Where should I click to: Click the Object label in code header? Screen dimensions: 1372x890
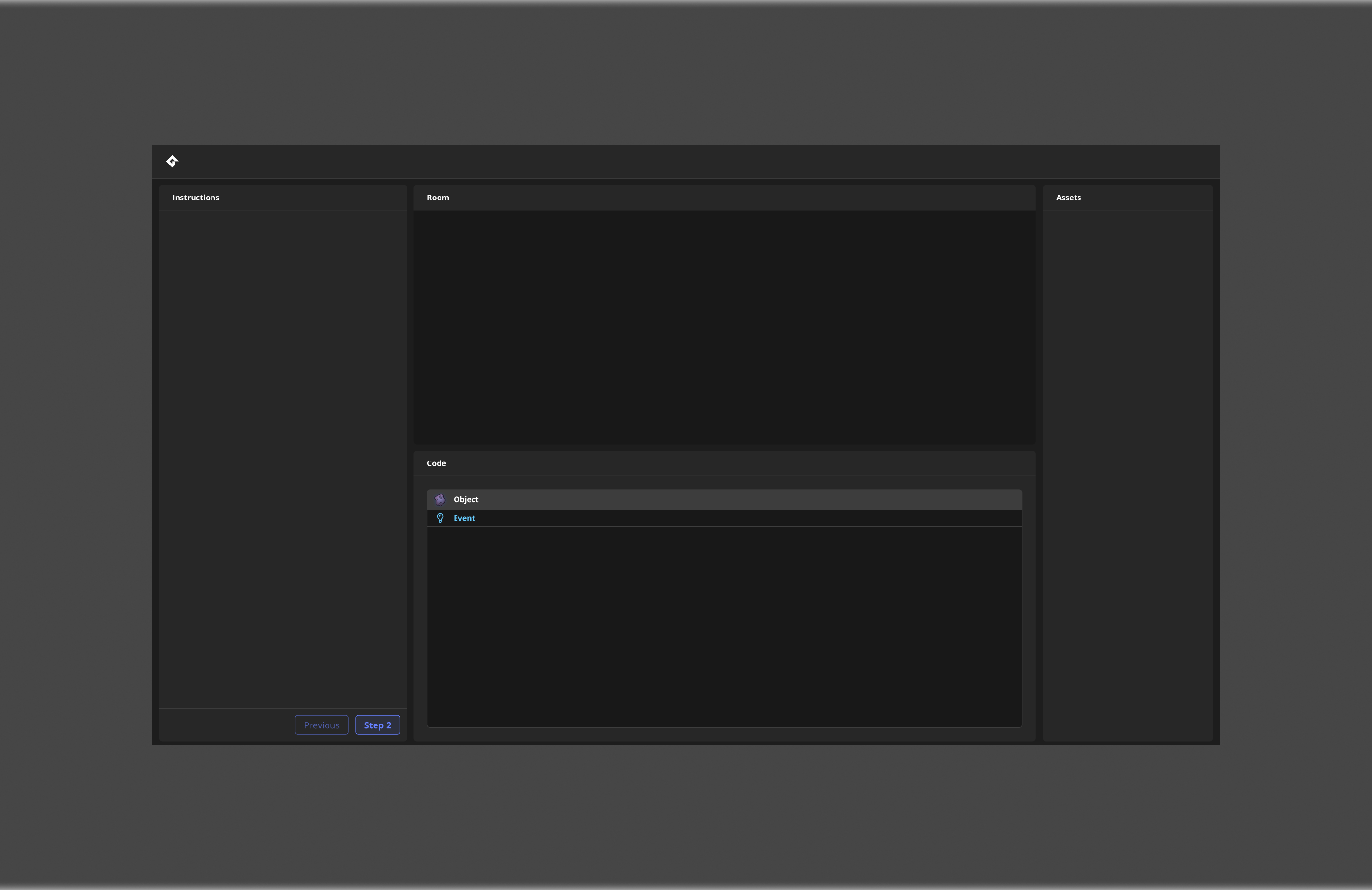465,499
